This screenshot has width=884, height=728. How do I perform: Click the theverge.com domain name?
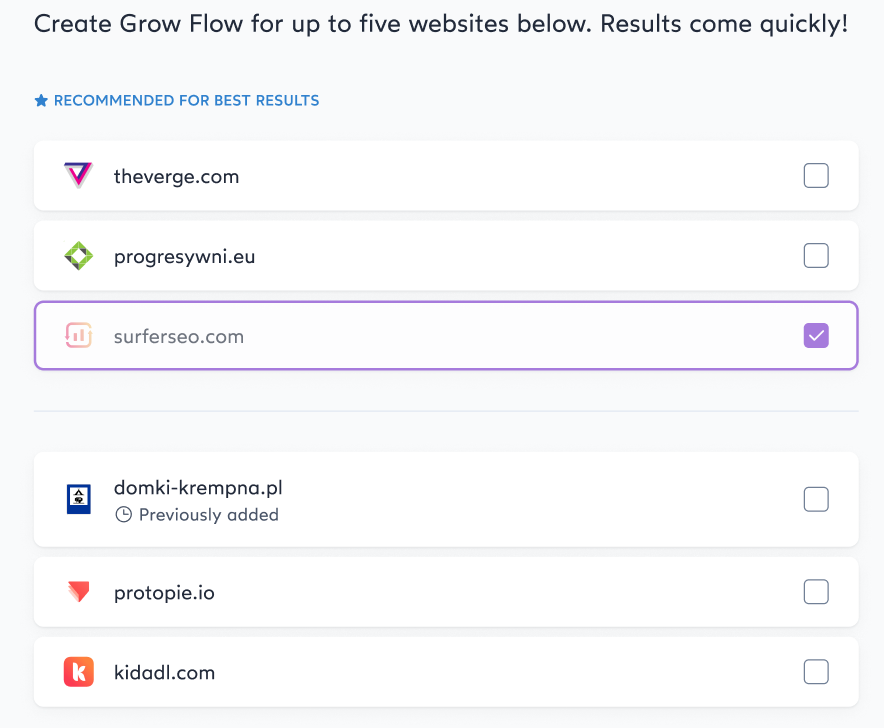pyautogui.click(x=176, y=177)
